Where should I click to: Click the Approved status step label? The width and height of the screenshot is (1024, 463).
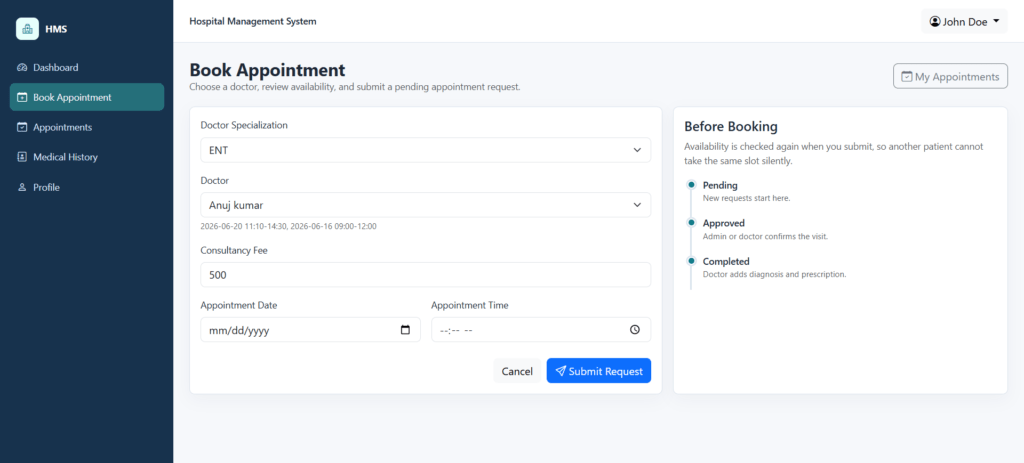point(724,223)
